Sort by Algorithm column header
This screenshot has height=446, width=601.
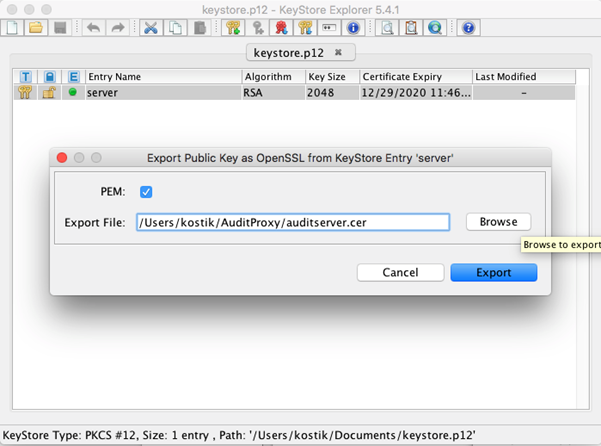(274, 77)
